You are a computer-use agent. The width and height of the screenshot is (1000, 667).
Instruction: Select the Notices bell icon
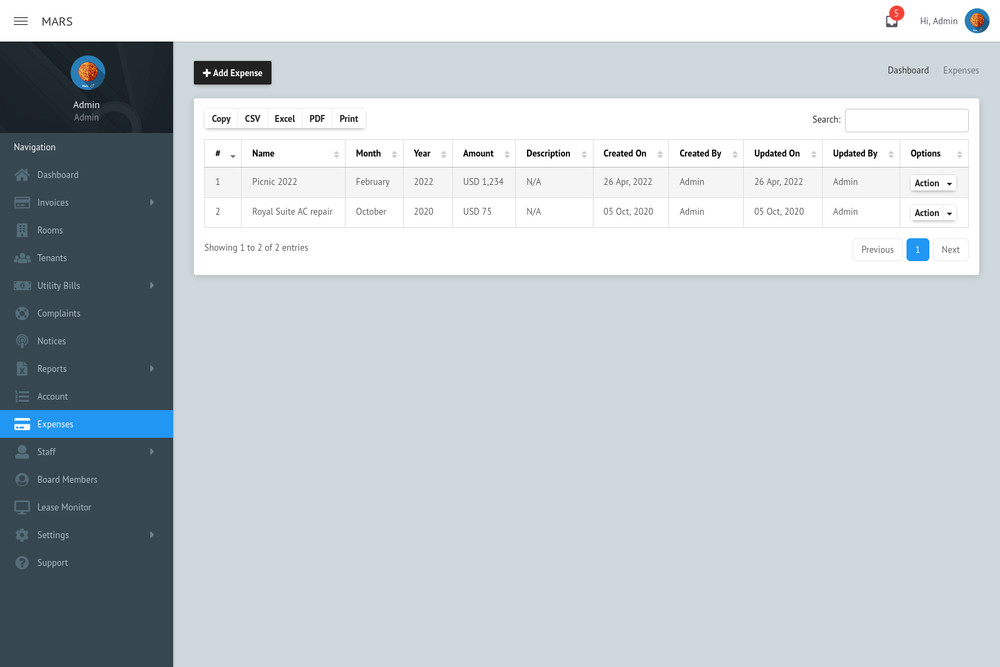coord(20,340)
